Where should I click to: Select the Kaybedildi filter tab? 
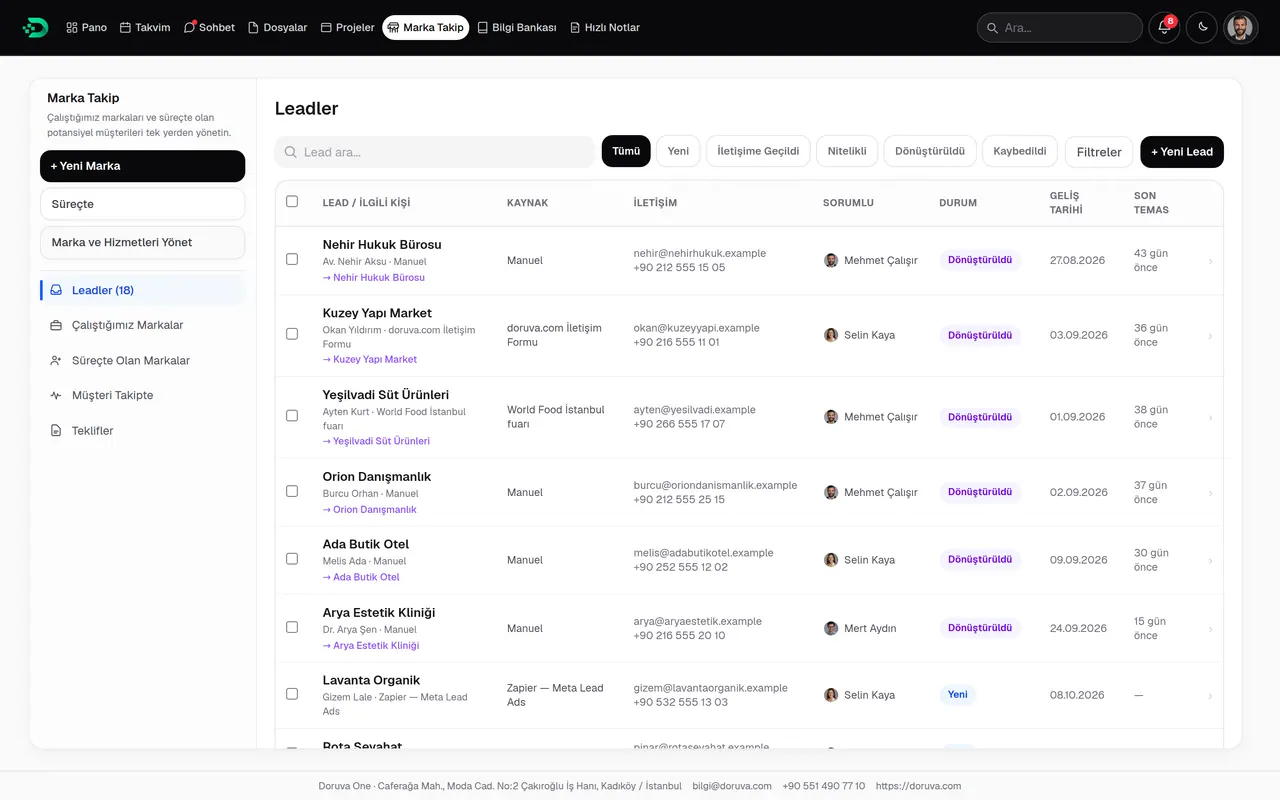[1020, 151]
